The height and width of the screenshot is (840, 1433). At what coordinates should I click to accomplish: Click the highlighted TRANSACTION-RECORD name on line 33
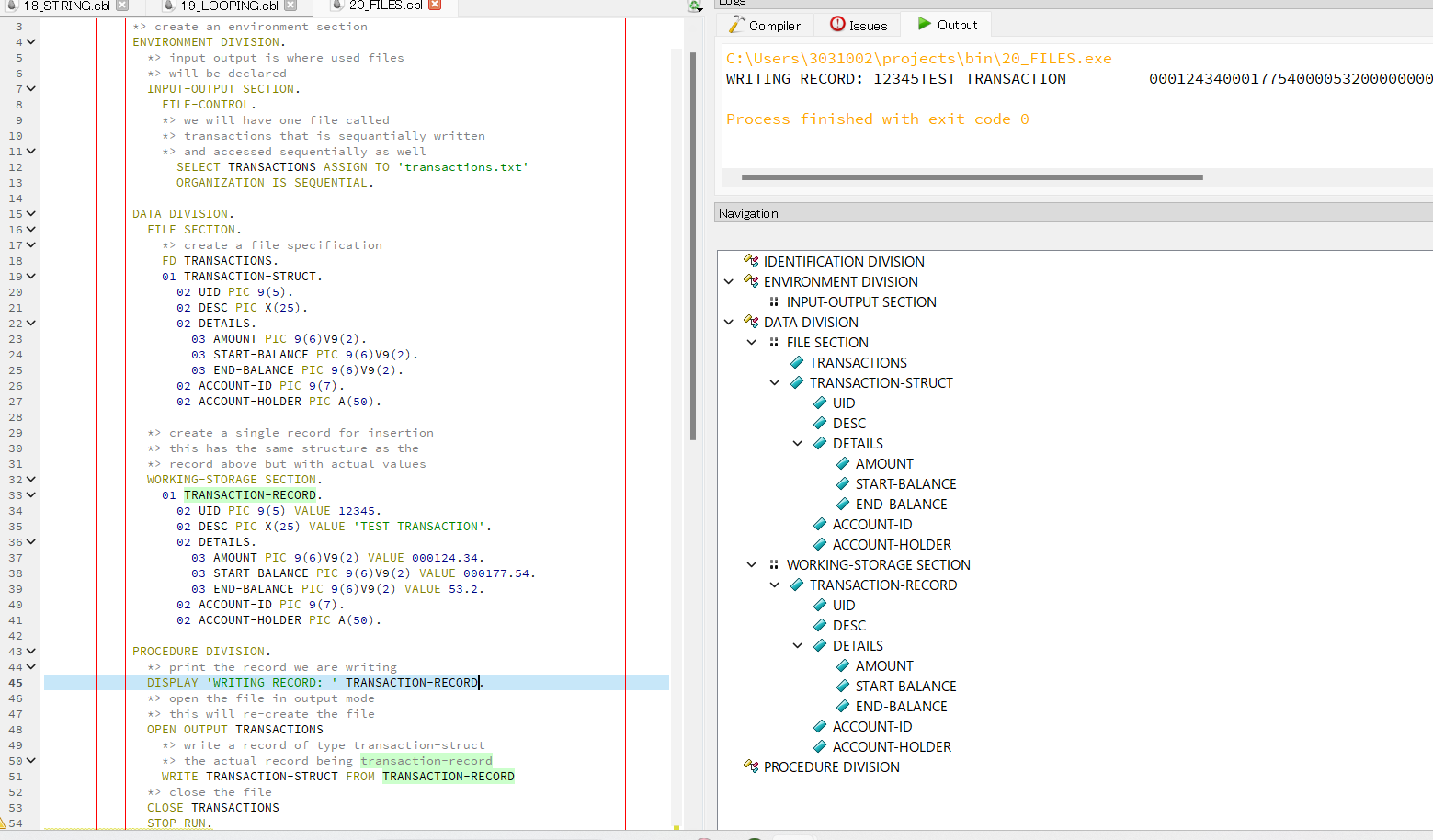pos(250,495)
